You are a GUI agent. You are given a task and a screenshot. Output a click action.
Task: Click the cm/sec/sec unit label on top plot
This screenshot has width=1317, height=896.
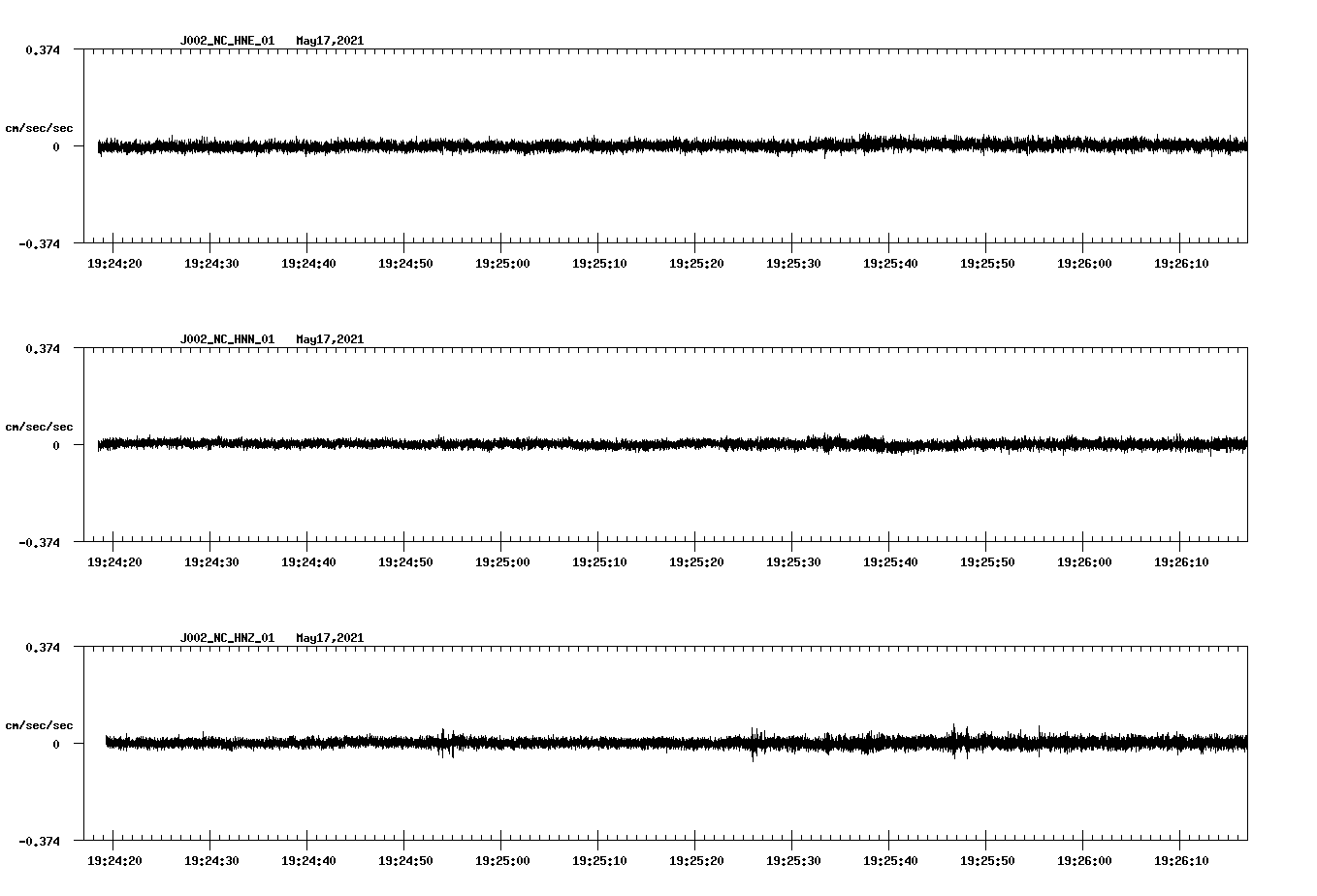point(40,127)
